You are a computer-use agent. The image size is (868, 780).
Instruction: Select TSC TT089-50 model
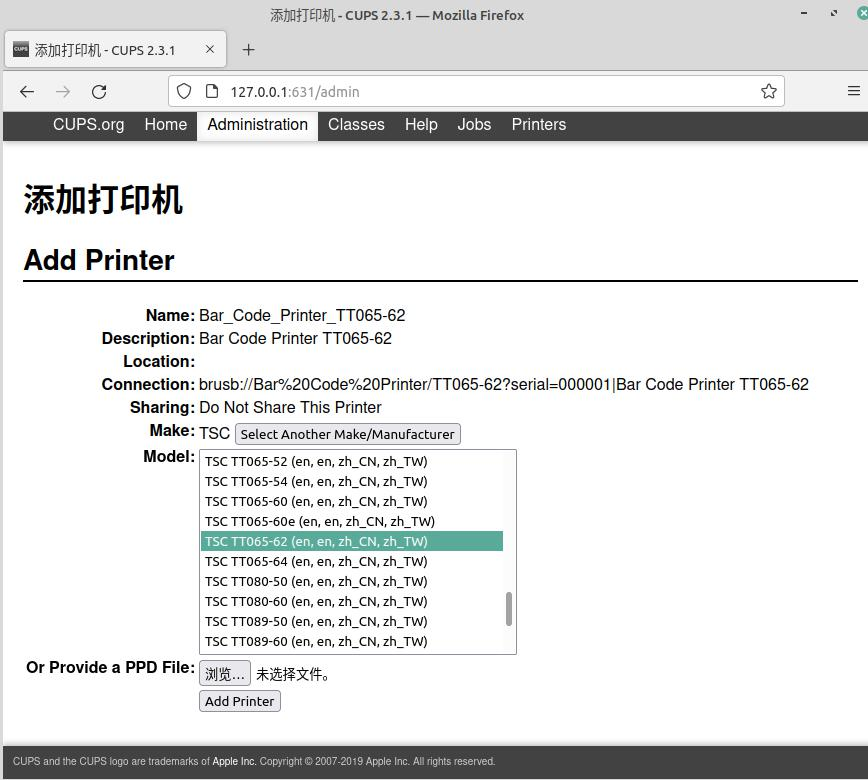(x=352, y=621)
